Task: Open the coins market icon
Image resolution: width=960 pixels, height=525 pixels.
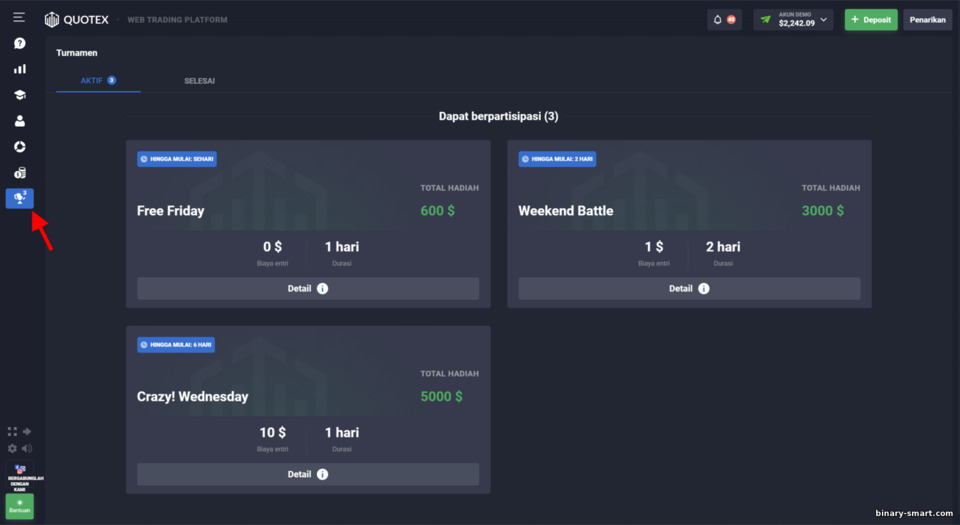Action: click(x=20, y=173)
